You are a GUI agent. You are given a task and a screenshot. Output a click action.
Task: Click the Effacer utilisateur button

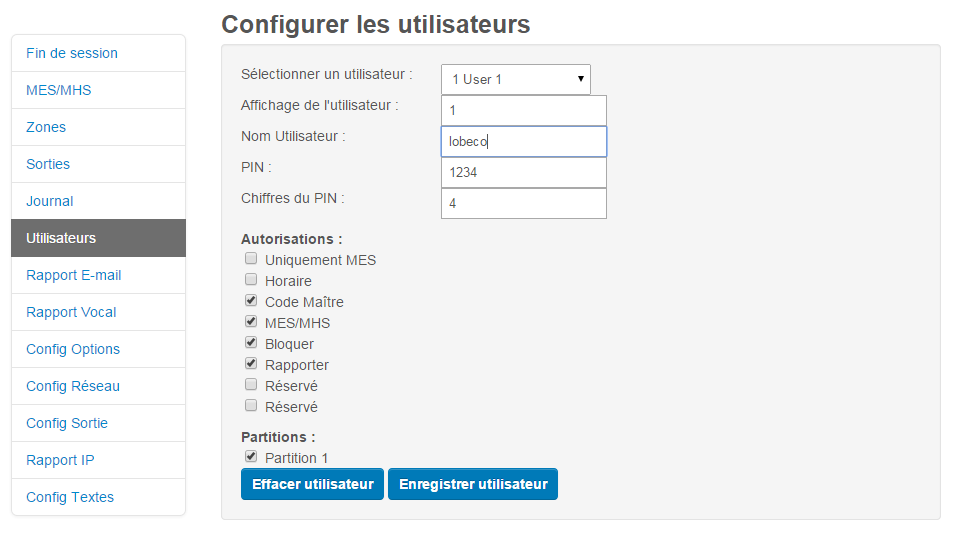pos(312,484)
